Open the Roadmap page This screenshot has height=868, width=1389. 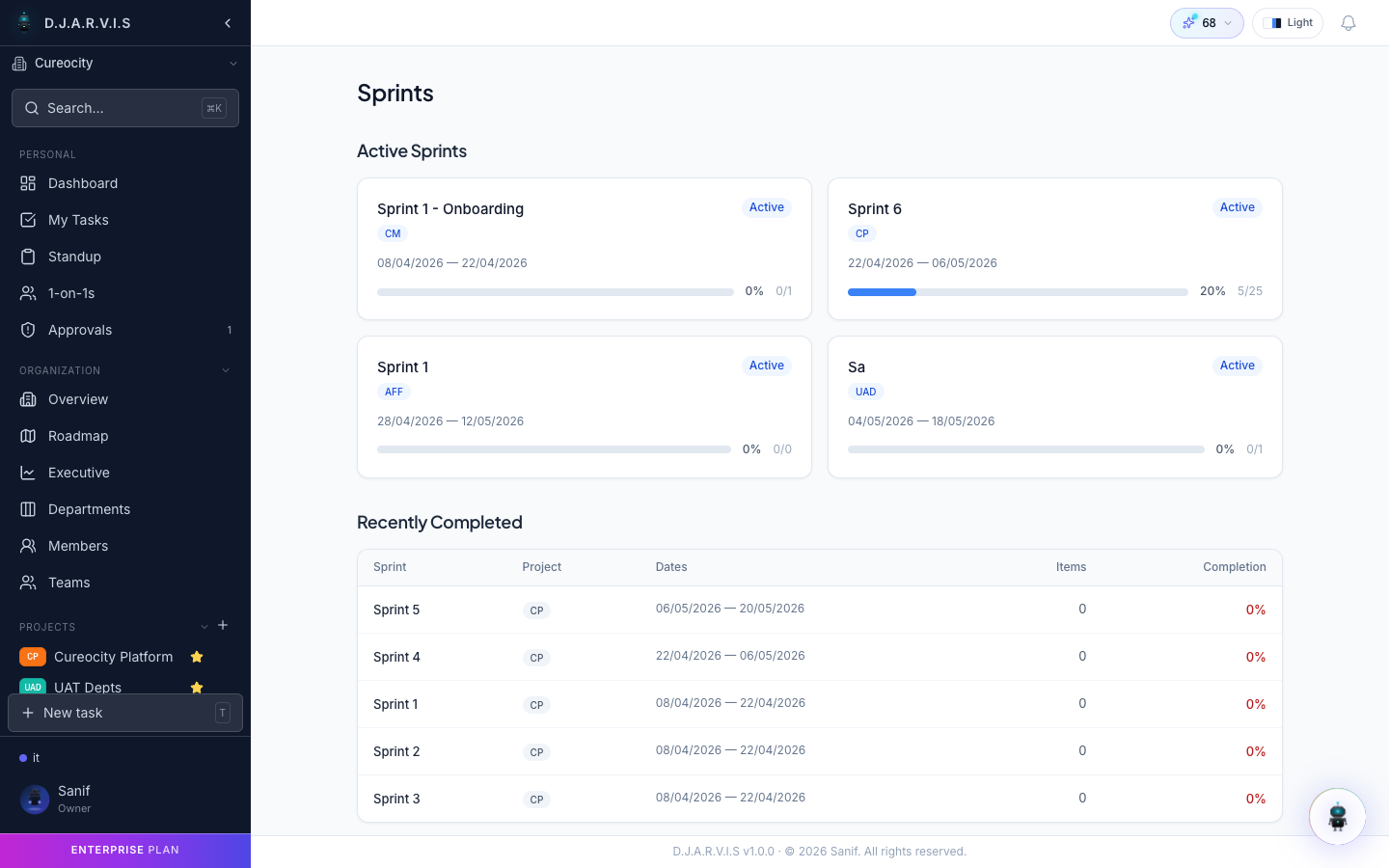125,436
